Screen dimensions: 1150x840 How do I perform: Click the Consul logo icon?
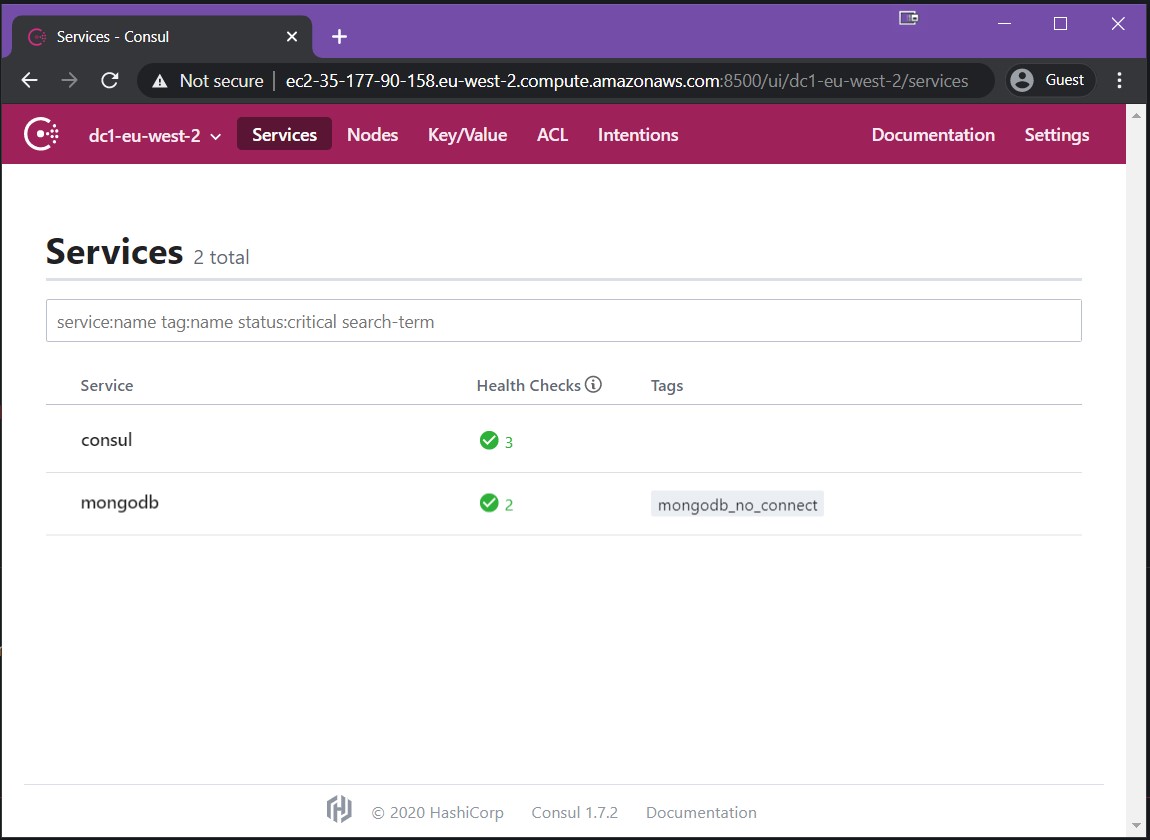[41, 134]
